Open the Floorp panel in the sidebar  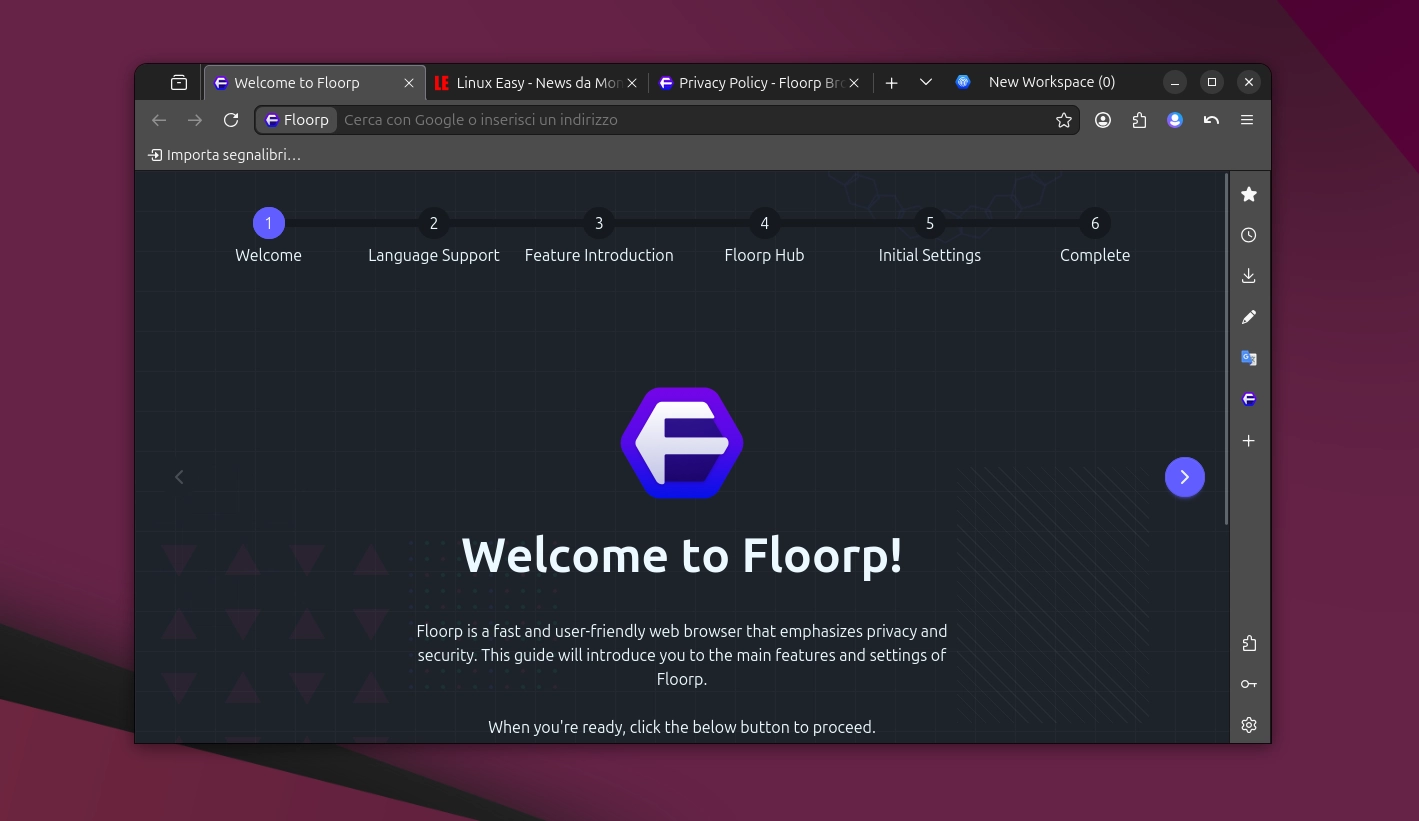pyautogui.click(x=1248, y=398)
